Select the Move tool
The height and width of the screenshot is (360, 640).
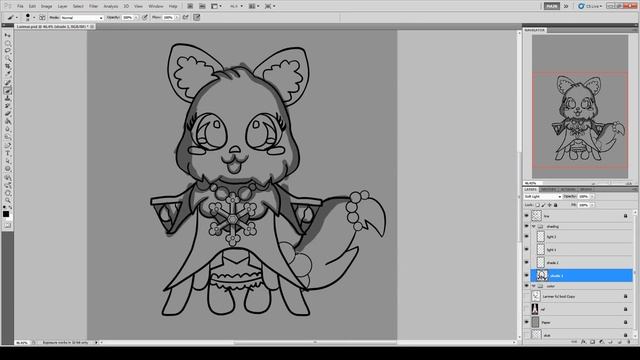[7, 35]
